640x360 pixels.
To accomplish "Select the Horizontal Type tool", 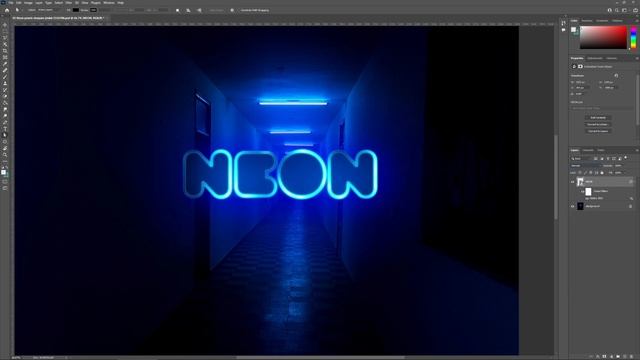I will pos(5,129).
